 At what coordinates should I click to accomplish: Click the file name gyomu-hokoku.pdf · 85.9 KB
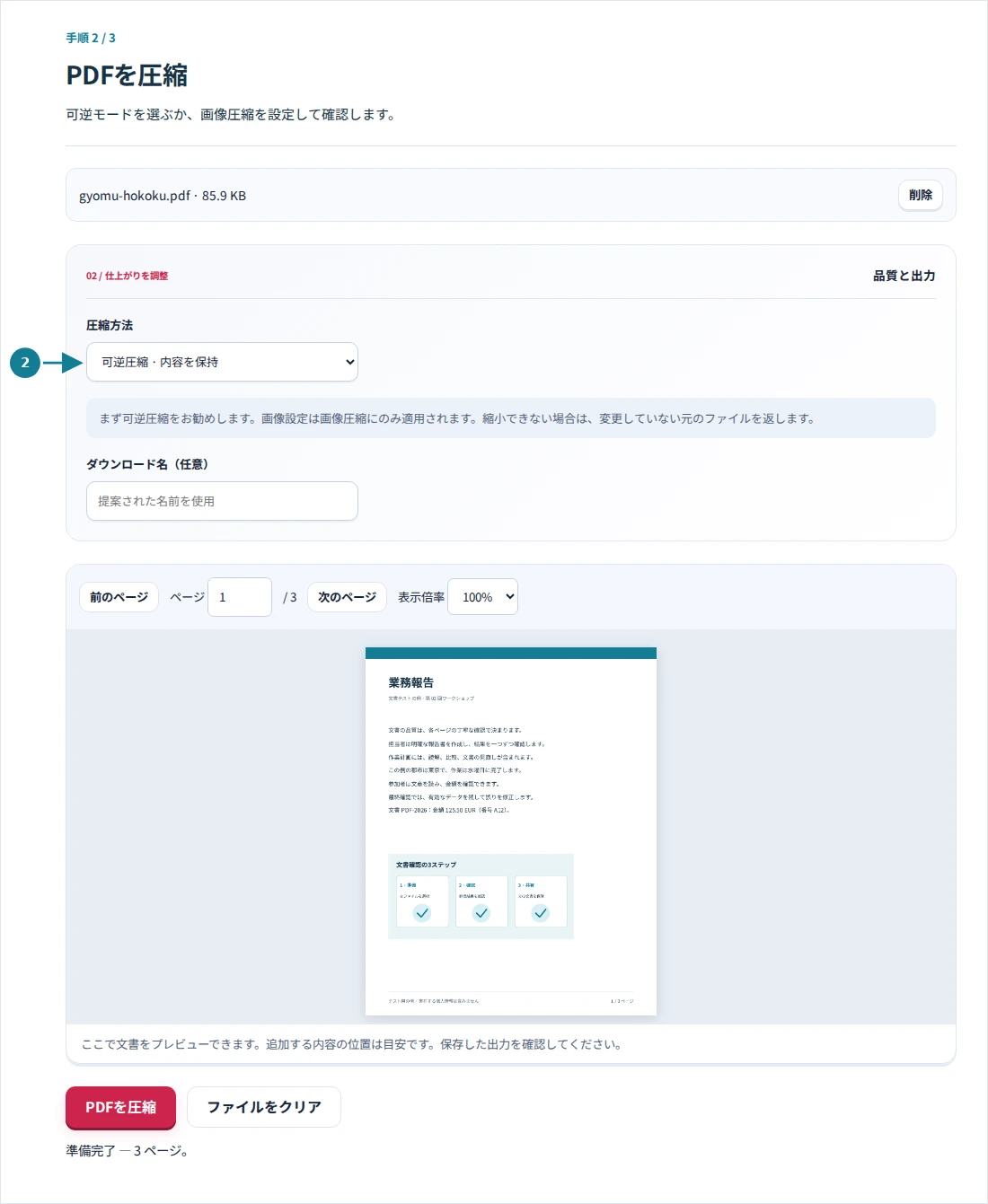click(x=163, y=196)
